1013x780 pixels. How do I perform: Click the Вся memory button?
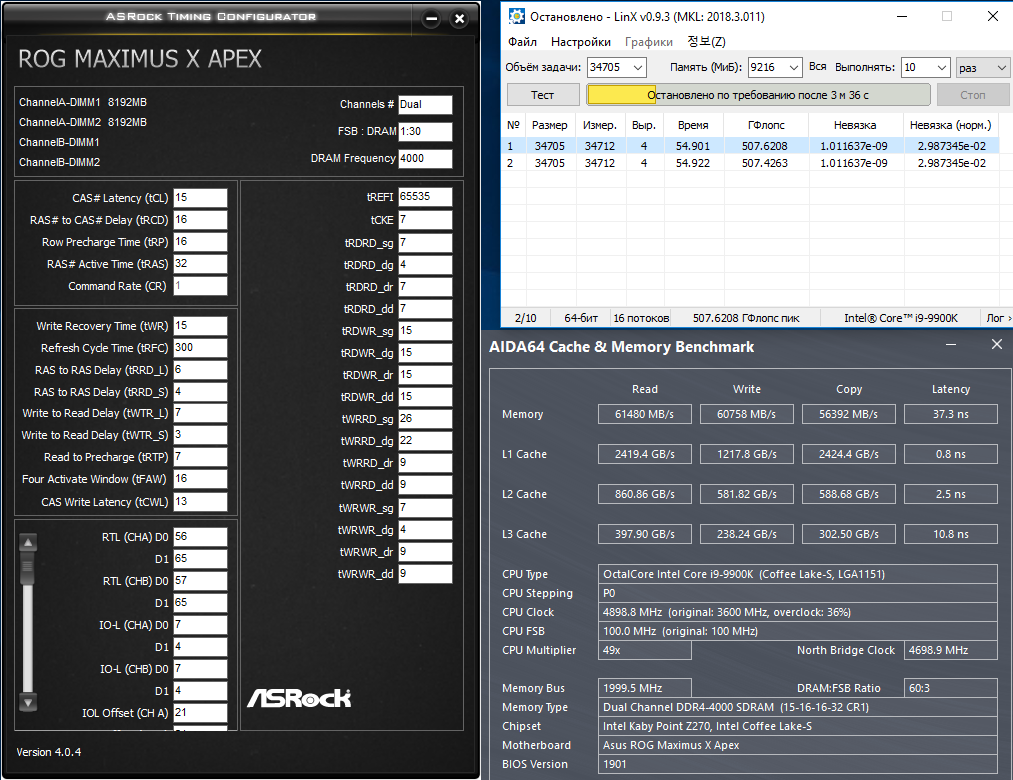point(817,67)
